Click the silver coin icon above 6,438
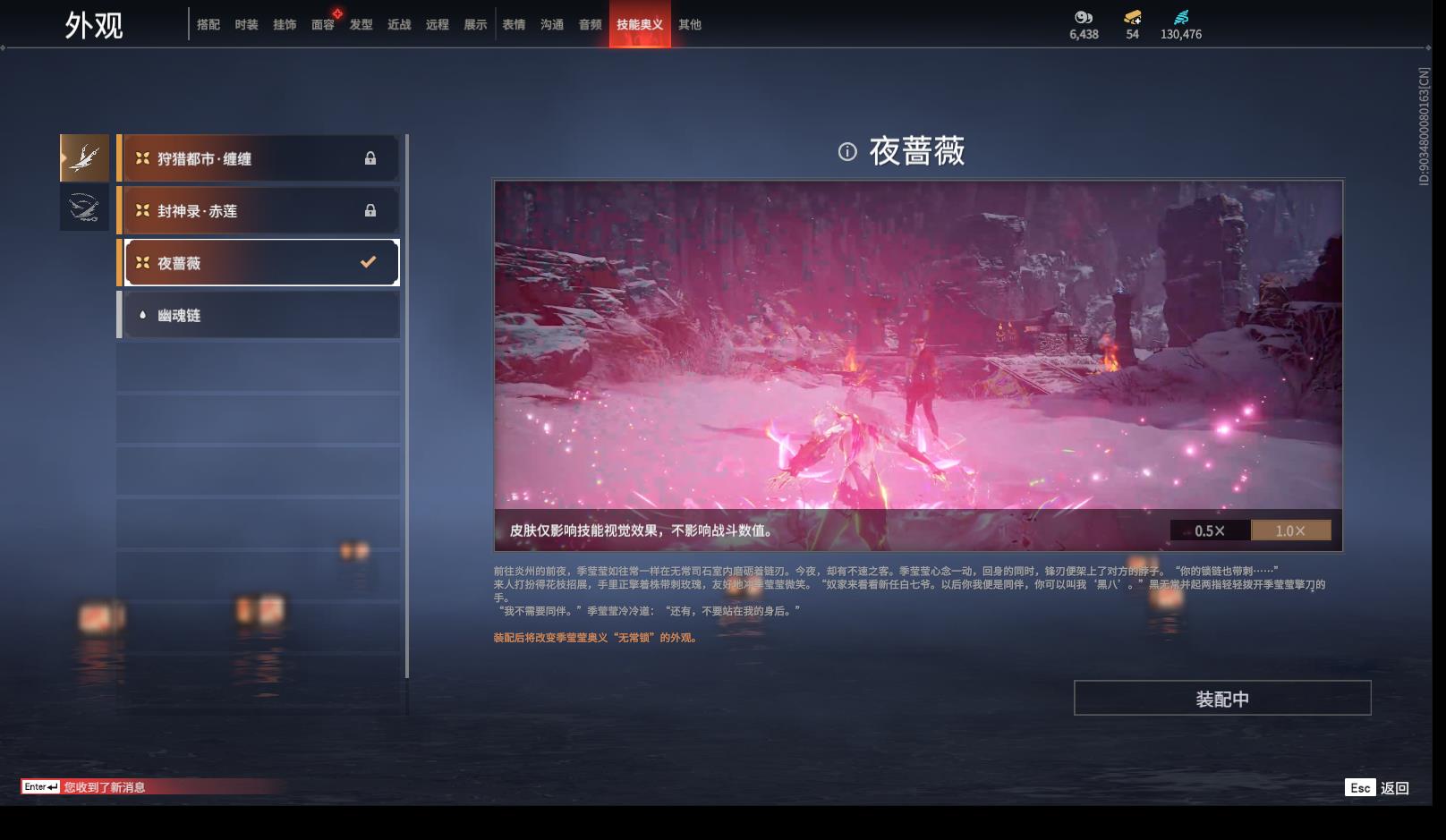This screenshot has height=840, width=1446. (x=1083, y=17)
